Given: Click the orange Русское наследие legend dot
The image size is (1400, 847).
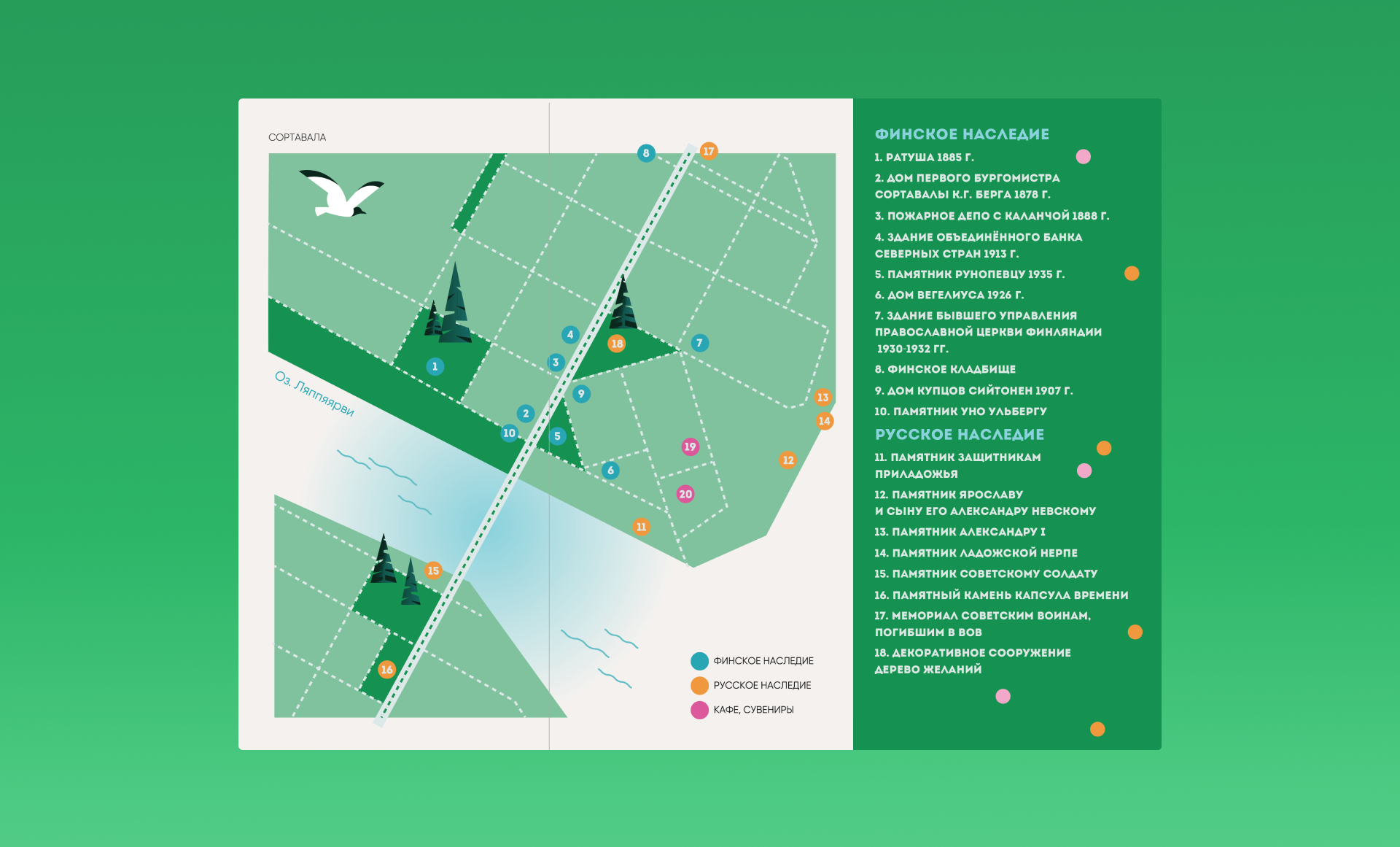Looking at the screenshot, I should tap(699, 685).
